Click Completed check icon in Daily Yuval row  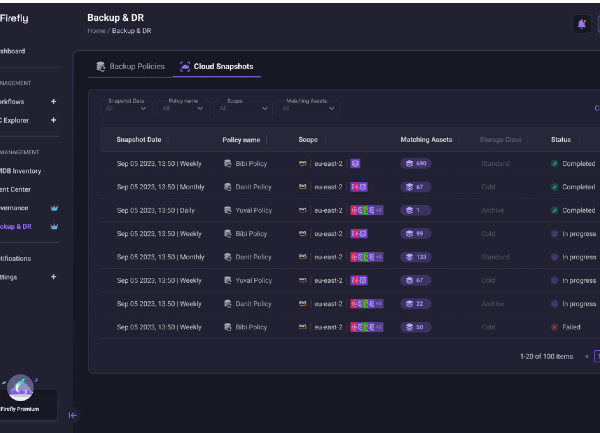(x=554, y=210)
